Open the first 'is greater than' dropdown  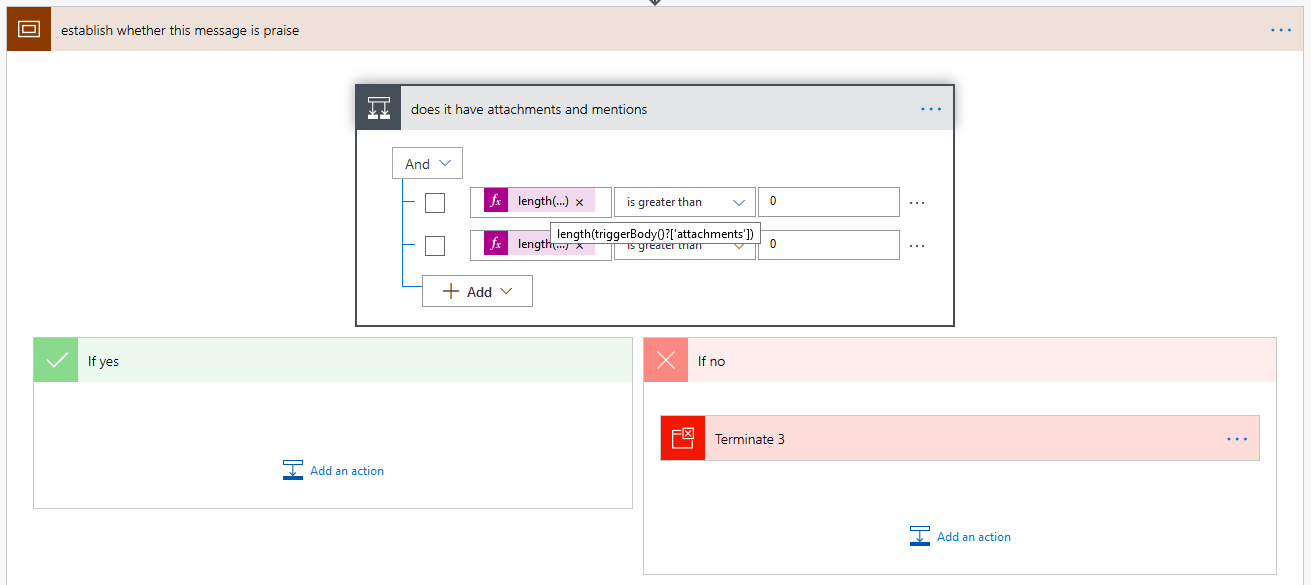(x=684, y=202)
